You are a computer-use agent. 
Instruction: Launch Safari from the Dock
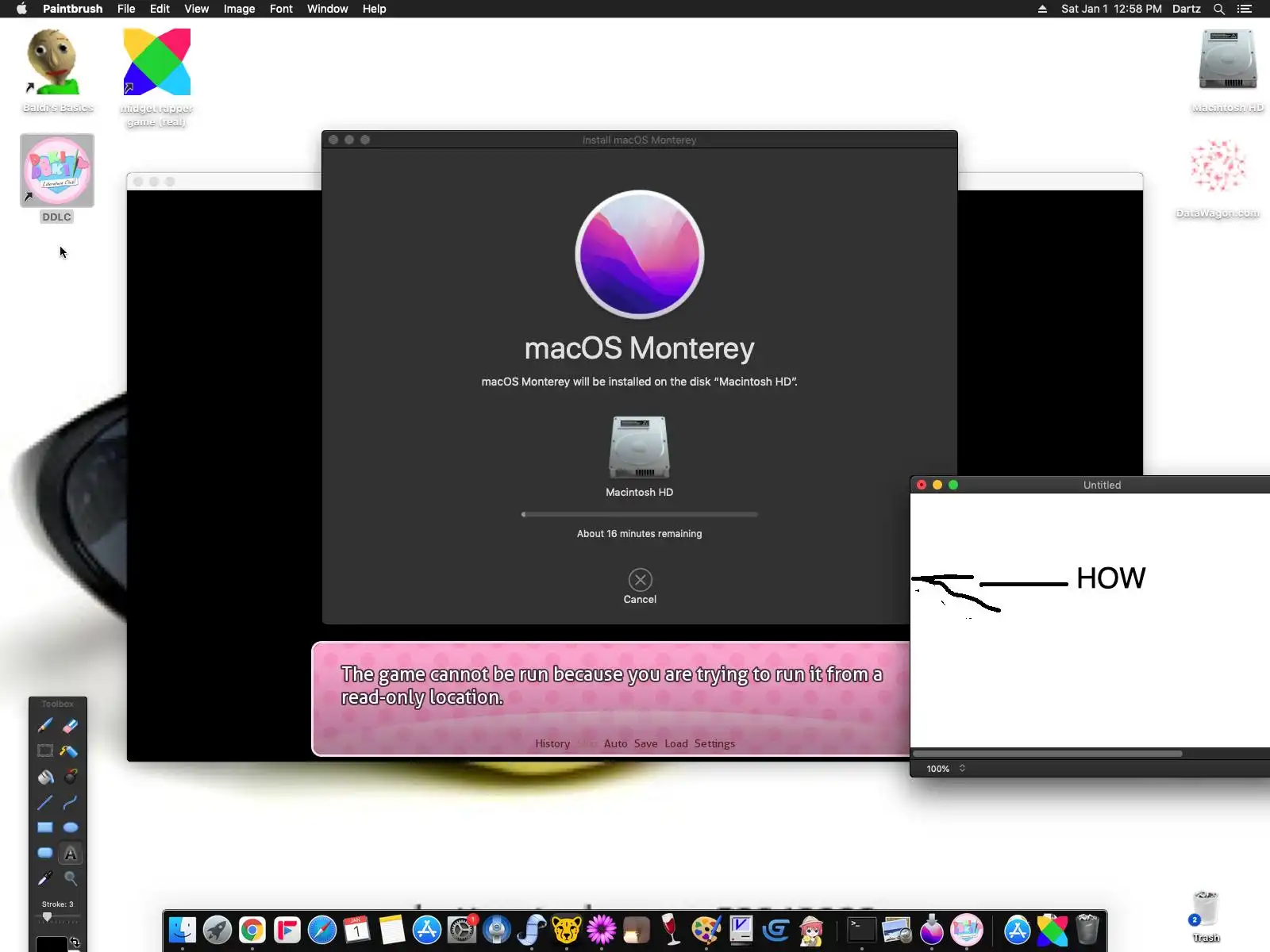click(x=322, y=930)
